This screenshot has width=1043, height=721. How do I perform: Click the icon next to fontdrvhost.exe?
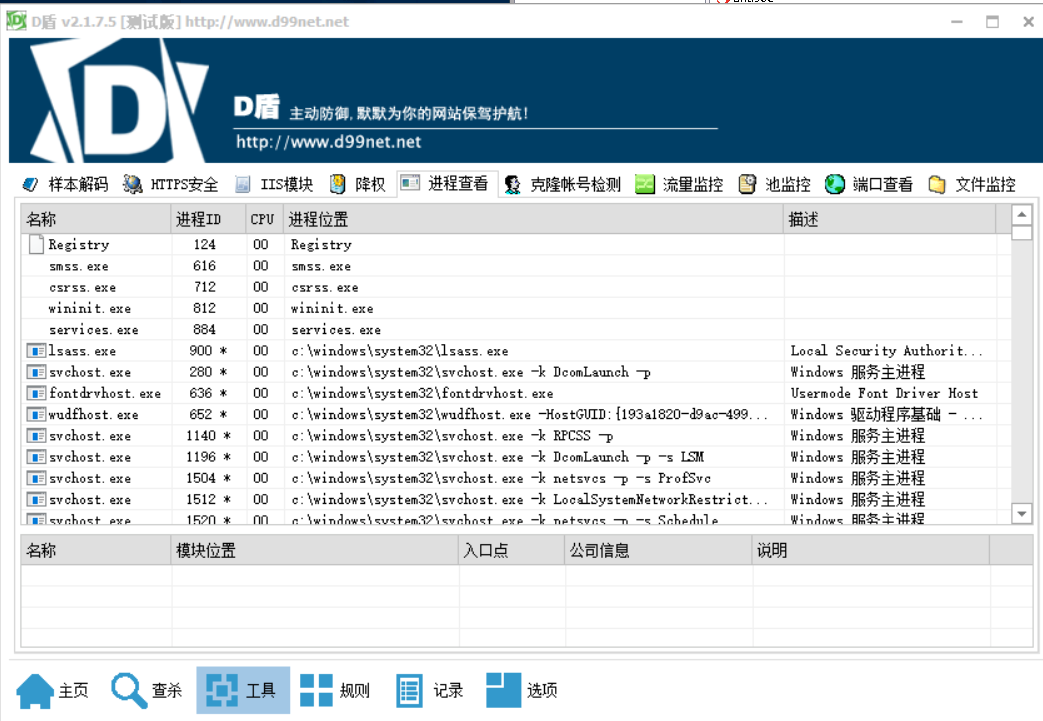pos(36,393)
